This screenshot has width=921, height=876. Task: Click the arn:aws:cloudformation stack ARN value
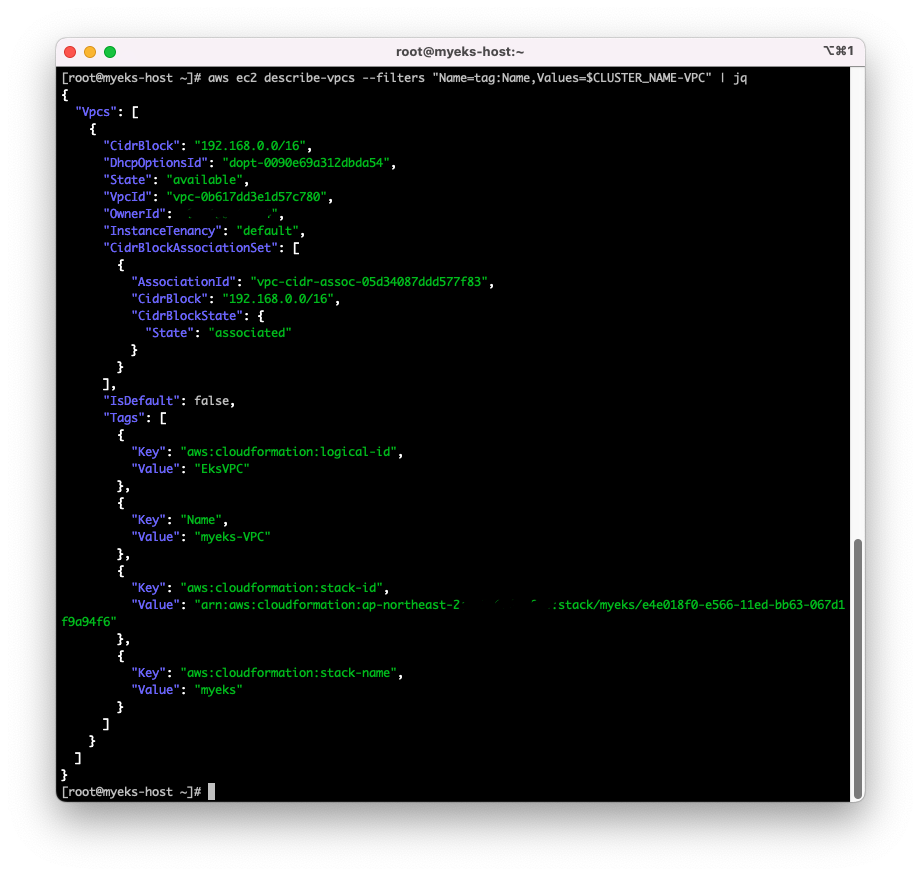pos(520,605)
